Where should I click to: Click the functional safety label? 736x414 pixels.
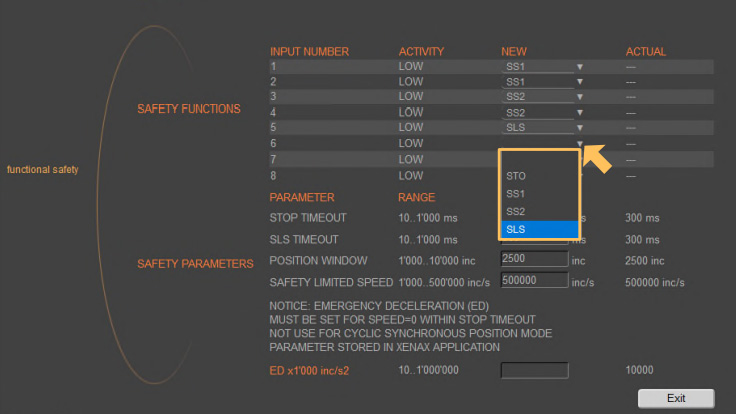pyautogui.click(x=42, y=169)
